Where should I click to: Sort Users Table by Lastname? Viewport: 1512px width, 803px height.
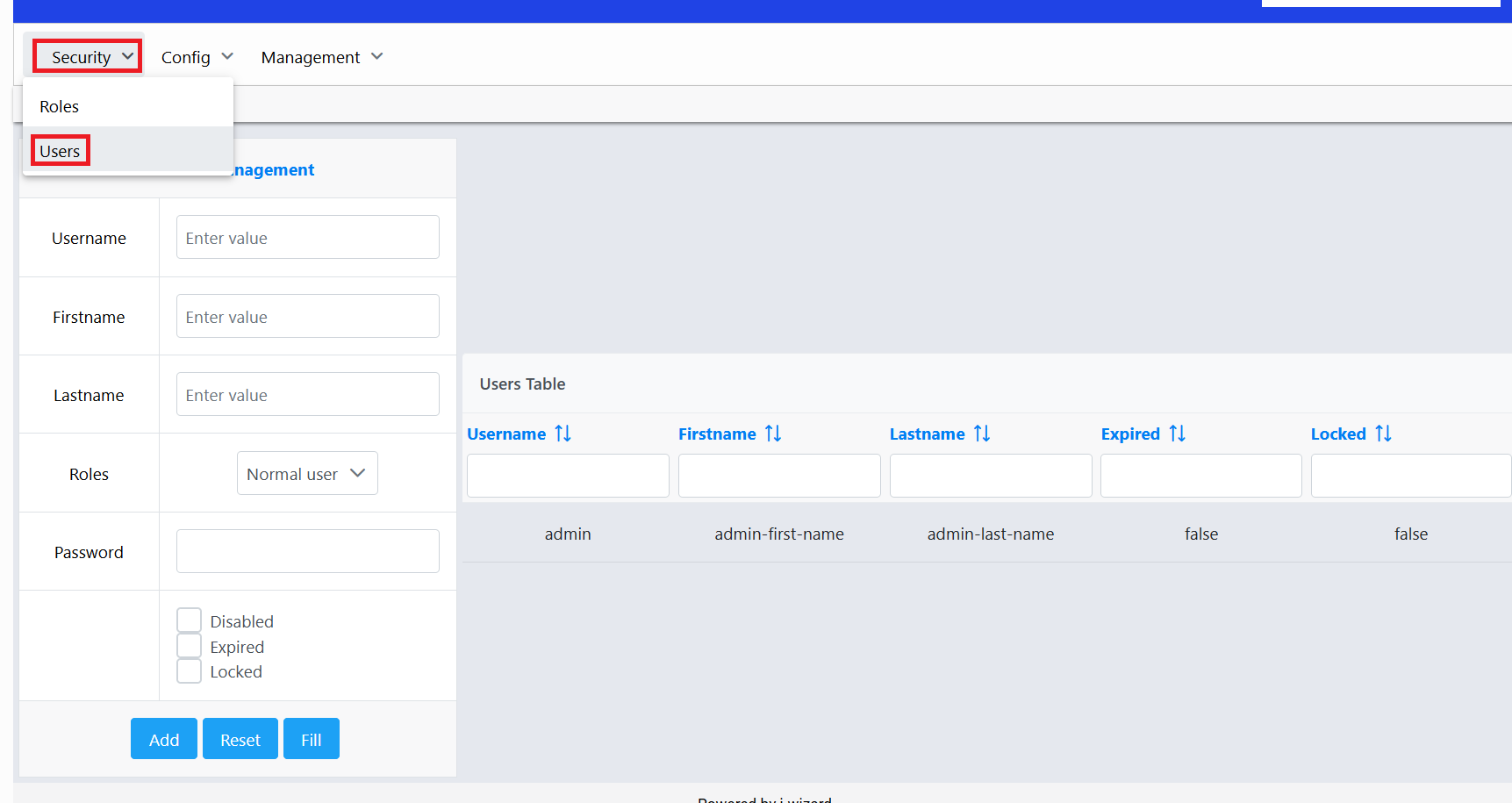coord(982,434)
